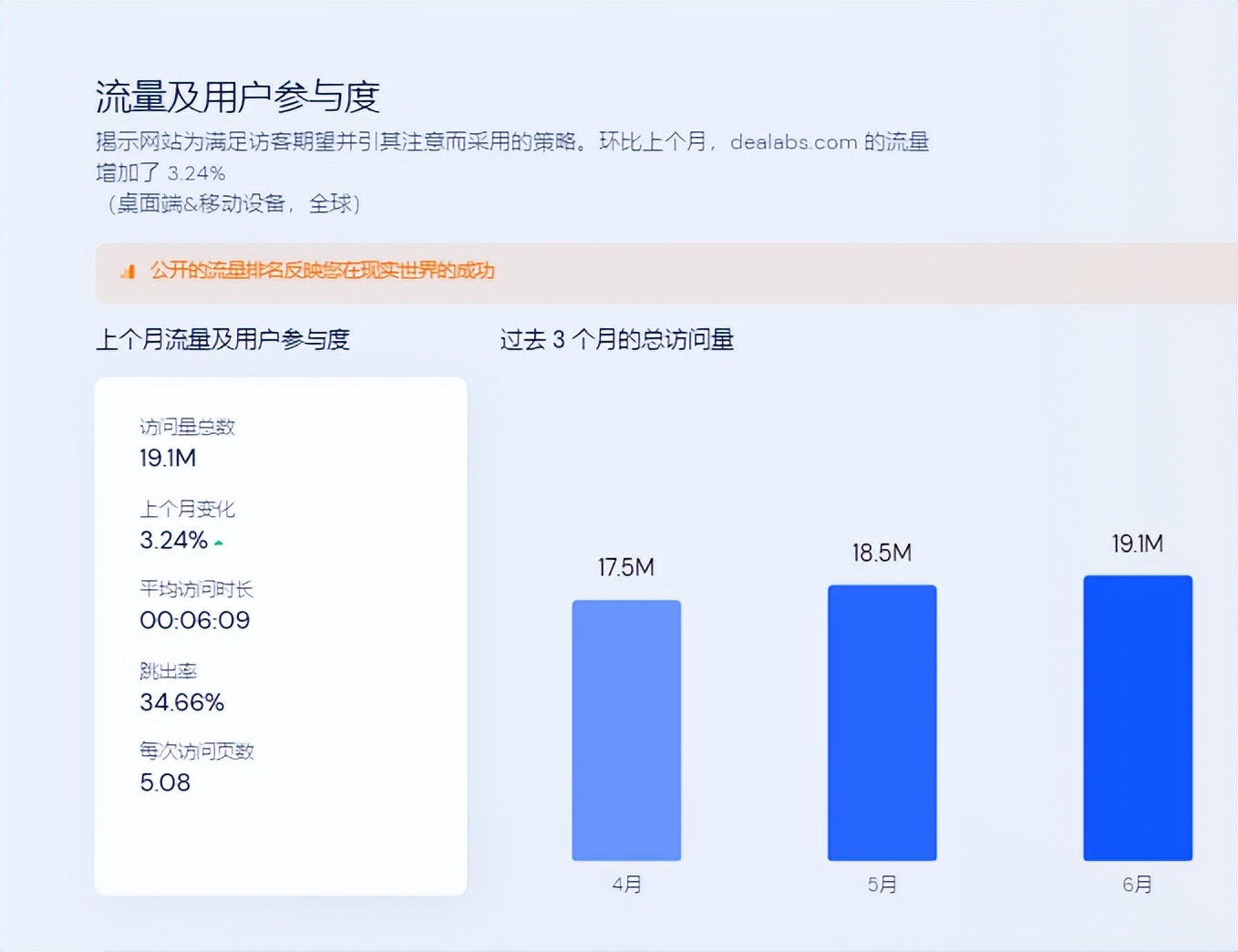Screen dimensions: 1238x952
Task: Select the 17.5M value label above April's bar
Action: pyautogui.click(x=625, y=566)
